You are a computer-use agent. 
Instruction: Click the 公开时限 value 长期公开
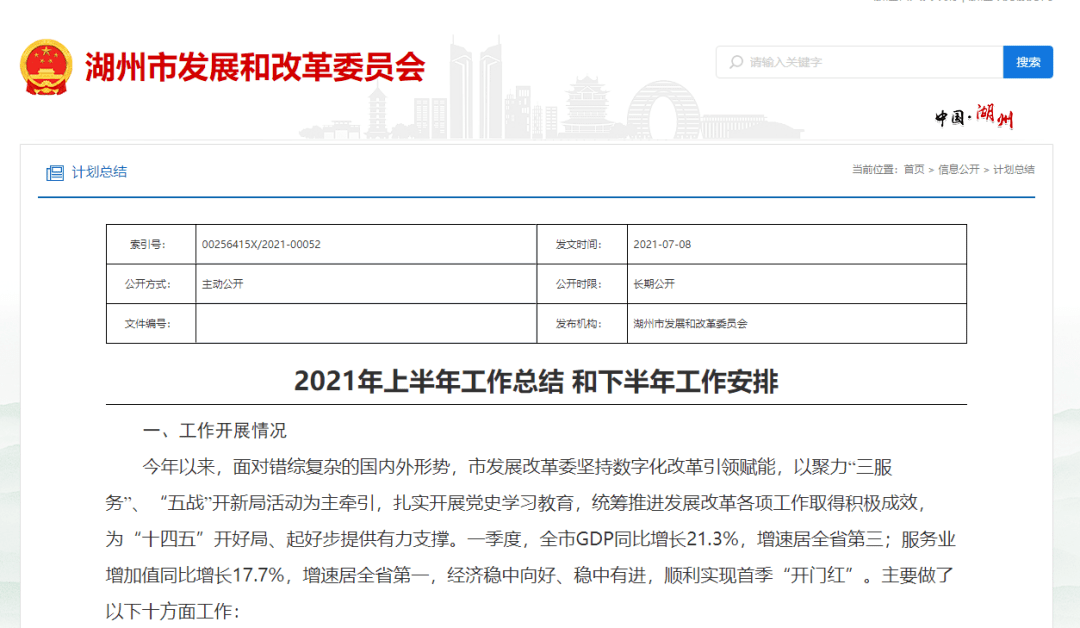pyautogui.click(x=652, y=283)
